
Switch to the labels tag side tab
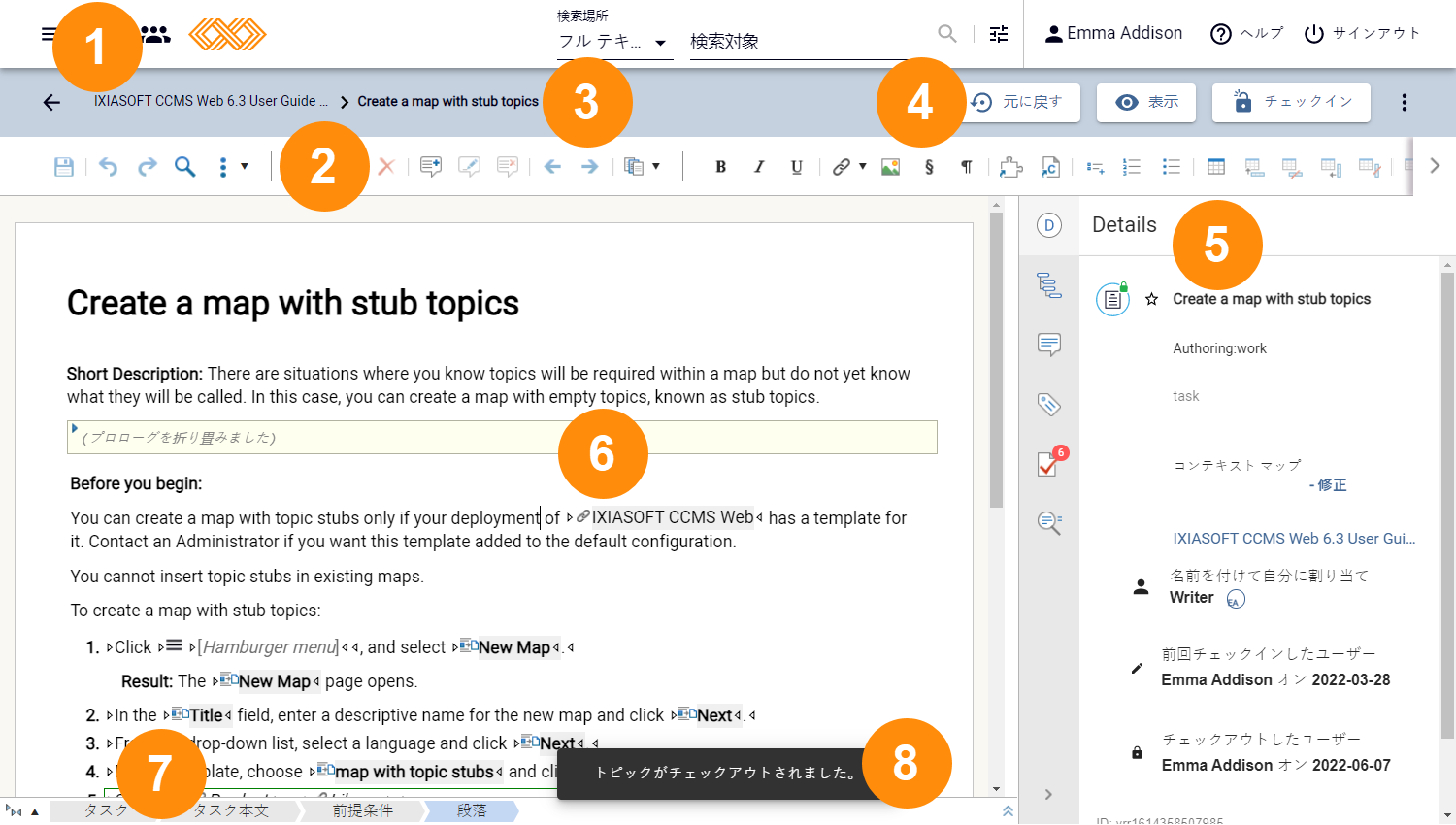[1049, 405]
